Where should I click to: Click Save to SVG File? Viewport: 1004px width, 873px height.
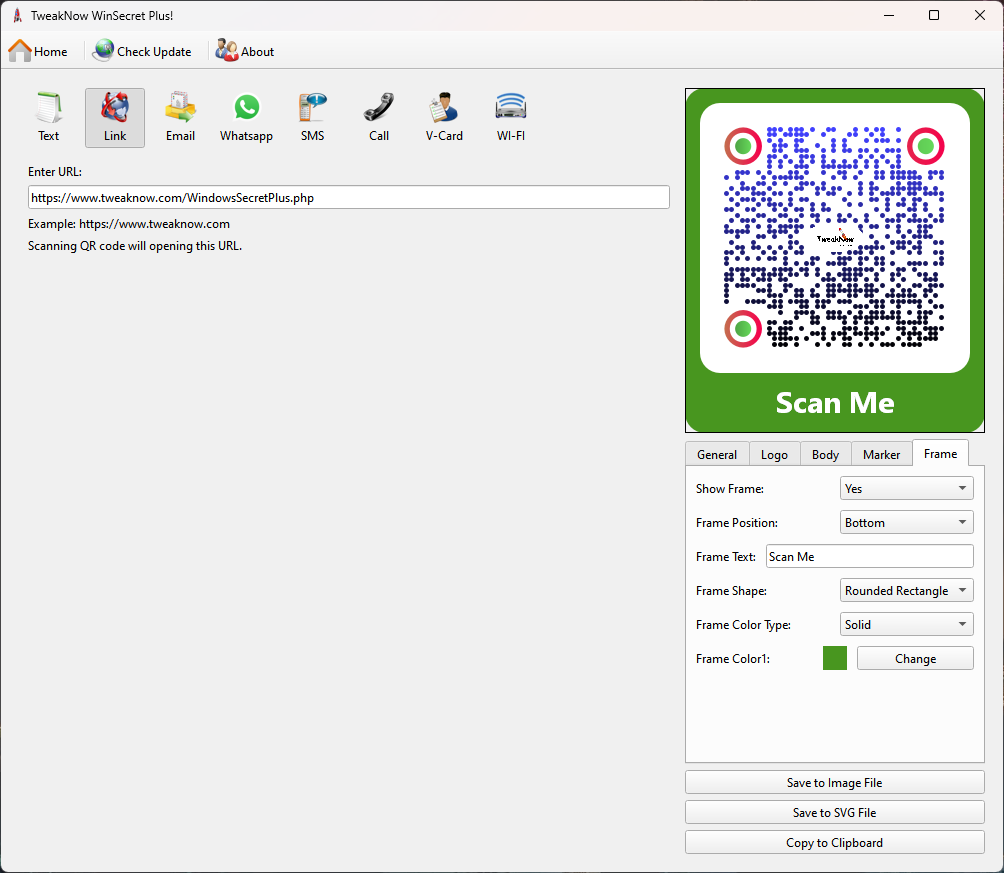pyautogui.click(x=834, y=812)
